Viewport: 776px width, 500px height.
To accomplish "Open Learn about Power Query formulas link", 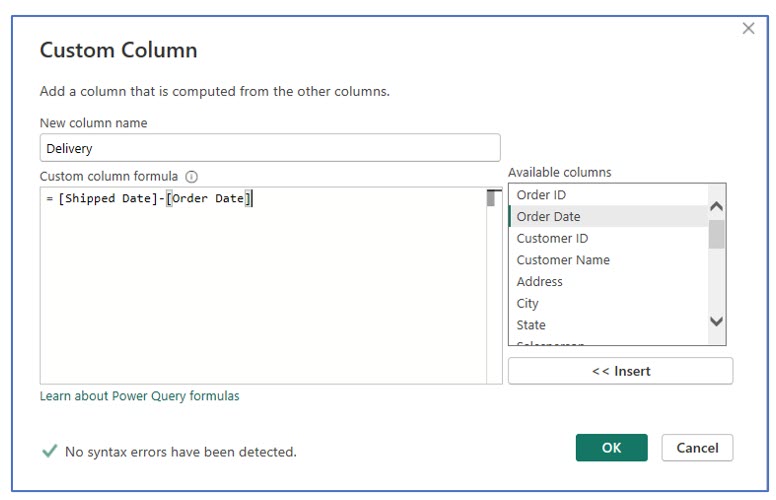I will point(140,396).
